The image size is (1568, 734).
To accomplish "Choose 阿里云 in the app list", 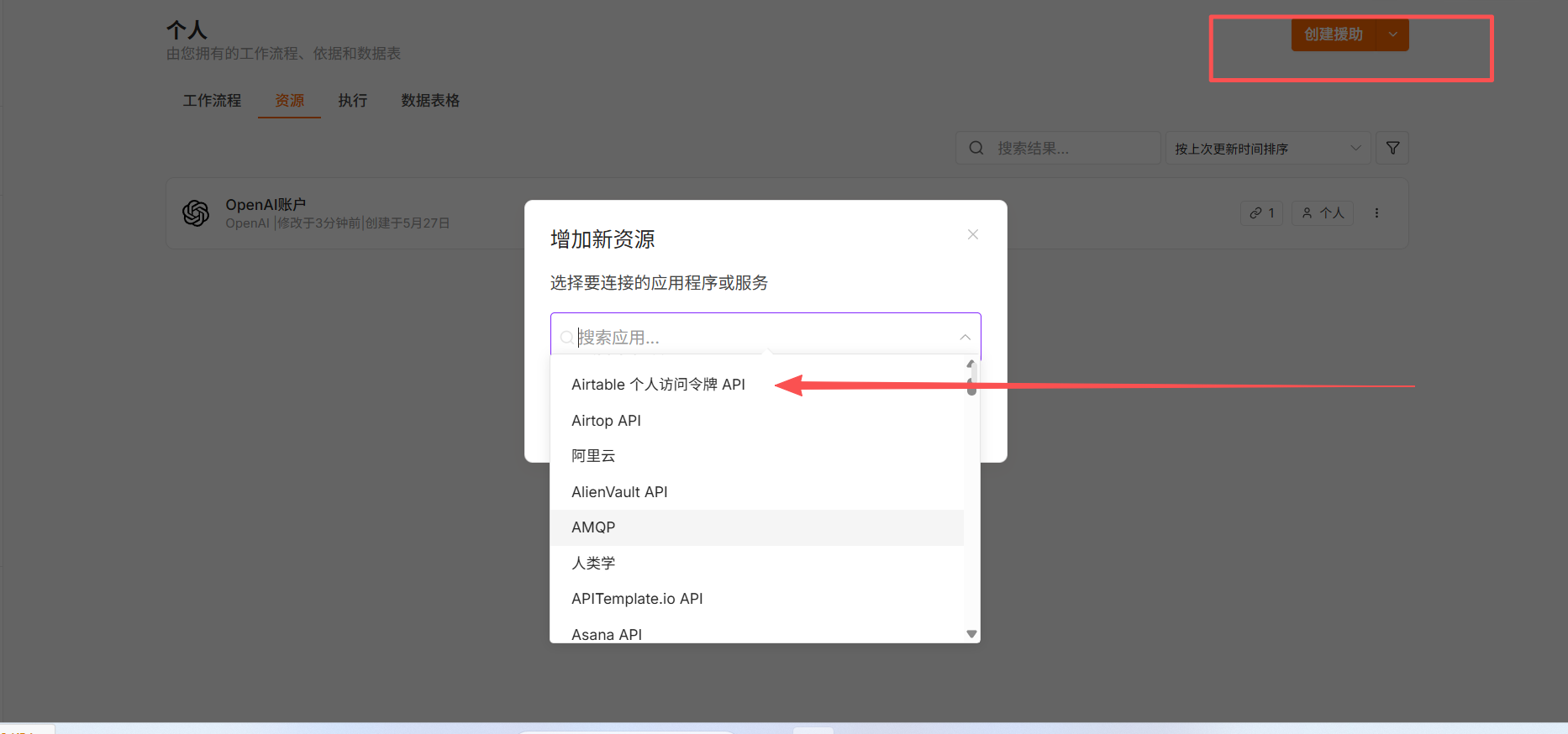I will pos(756,456).
